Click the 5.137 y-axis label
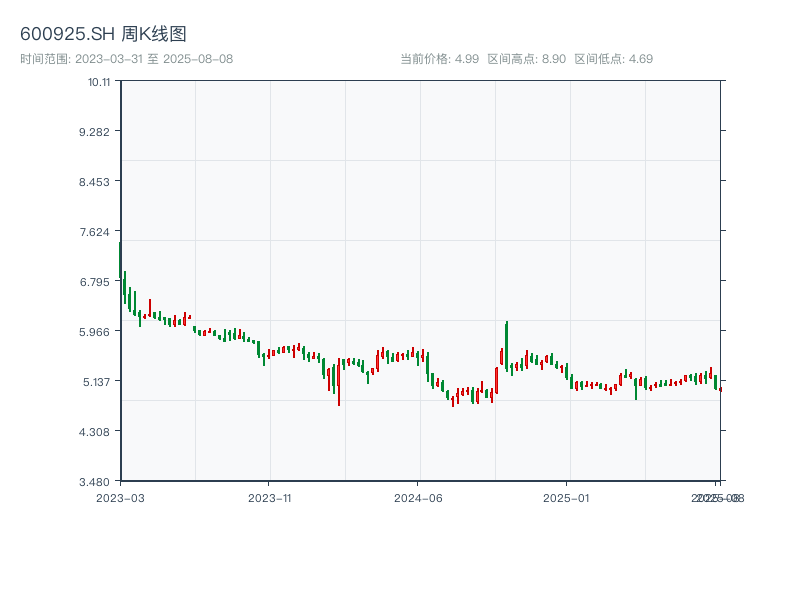Image resolution: width=800 pixels, height=600 pixels. click(x=98, y=381)
